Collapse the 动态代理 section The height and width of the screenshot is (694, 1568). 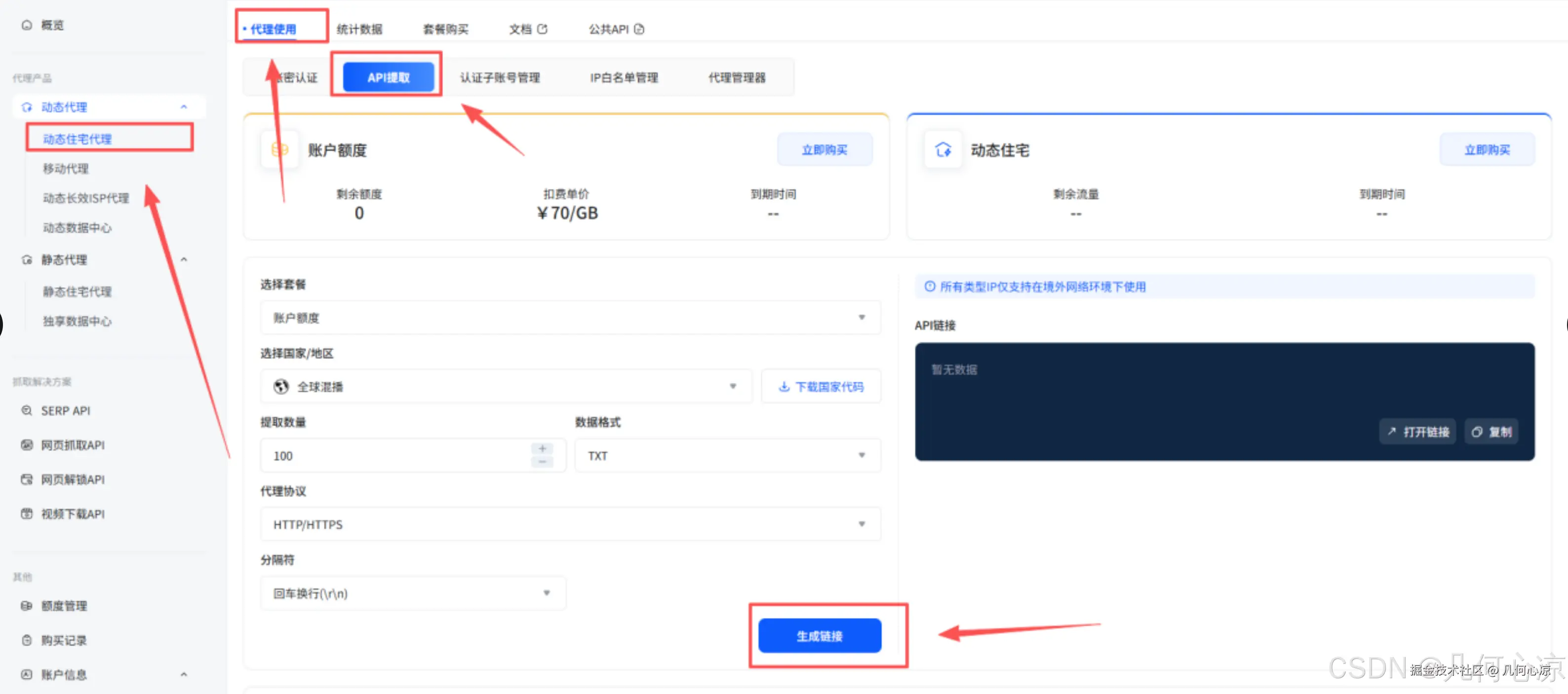click(x=185, y=107)
